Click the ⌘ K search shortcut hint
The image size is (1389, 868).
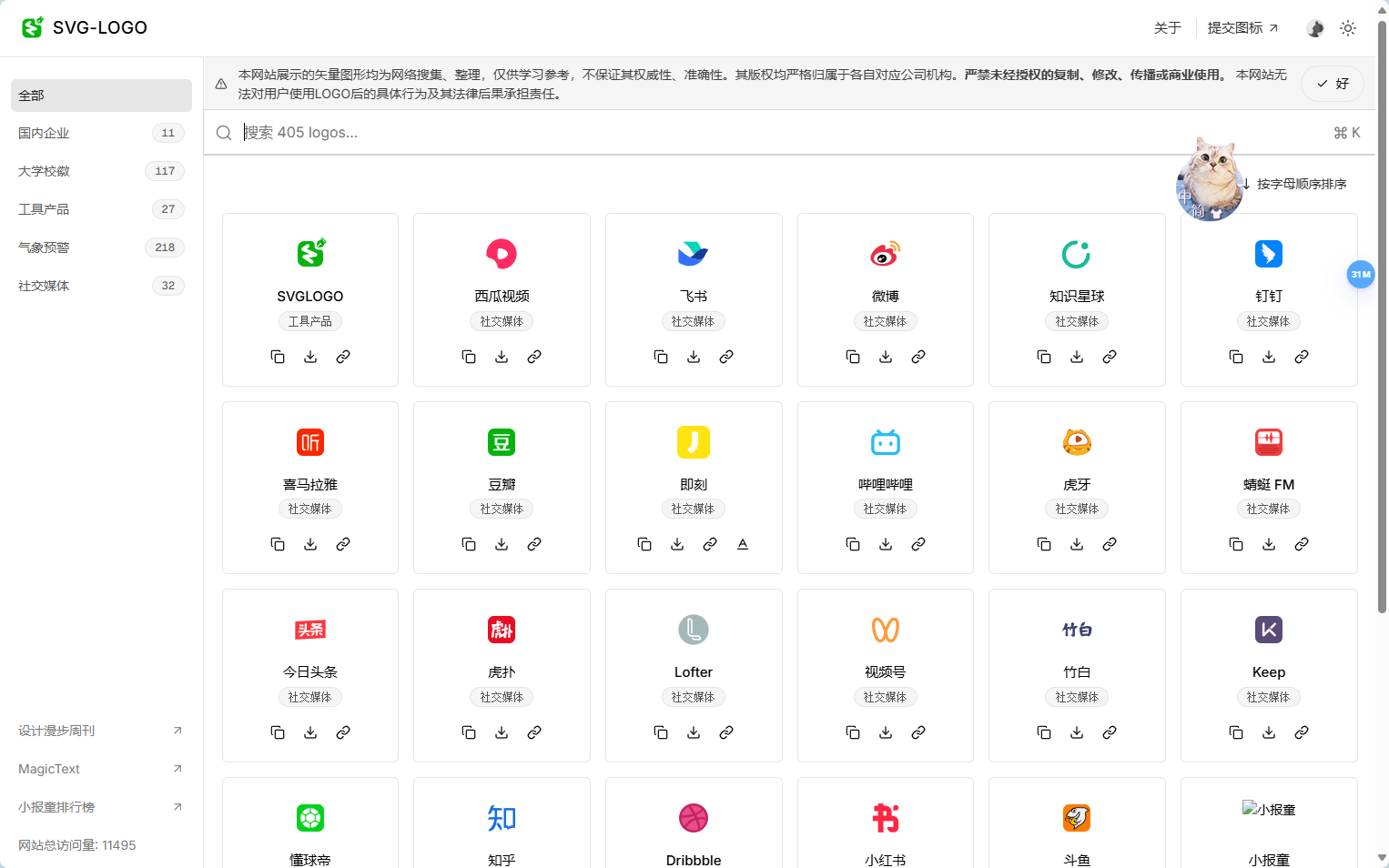[1347, 133]
